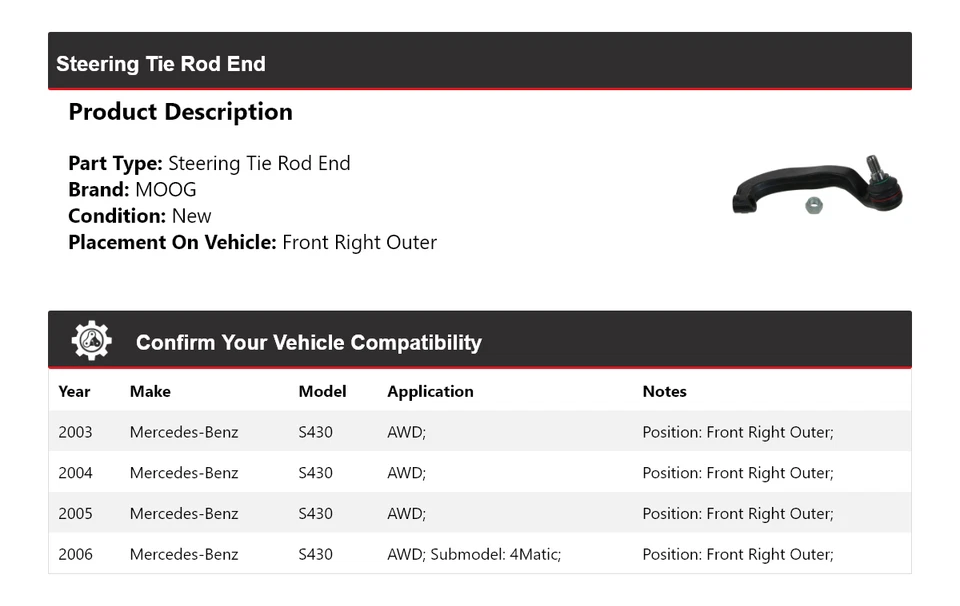Click the Make column header
Screen dimensions: 960x606
pyautogui.click(x=150, y=391)
